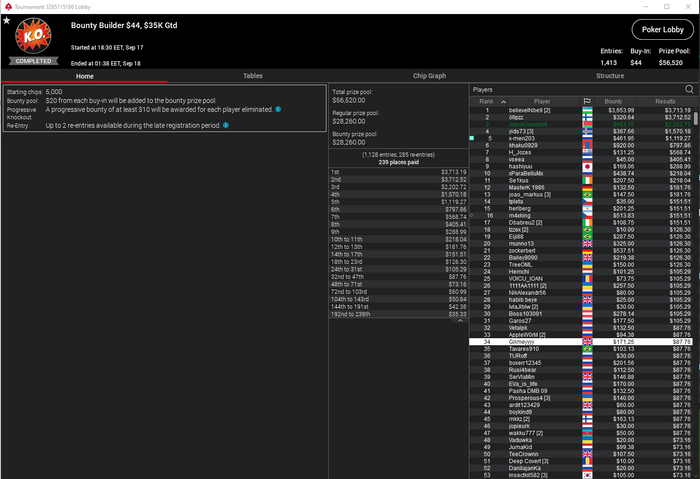Open the Poker Lobby button
700x479 pixels.
pyautogui.click(x=663, y=29)
